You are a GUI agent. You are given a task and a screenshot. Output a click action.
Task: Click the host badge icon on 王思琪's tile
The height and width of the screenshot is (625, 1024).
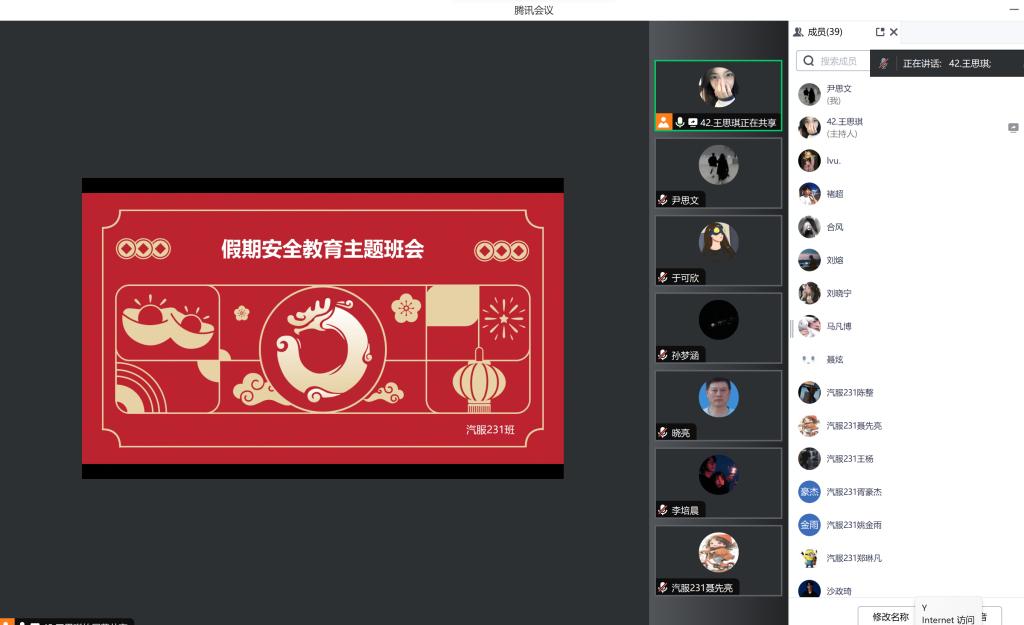[663, 122]
